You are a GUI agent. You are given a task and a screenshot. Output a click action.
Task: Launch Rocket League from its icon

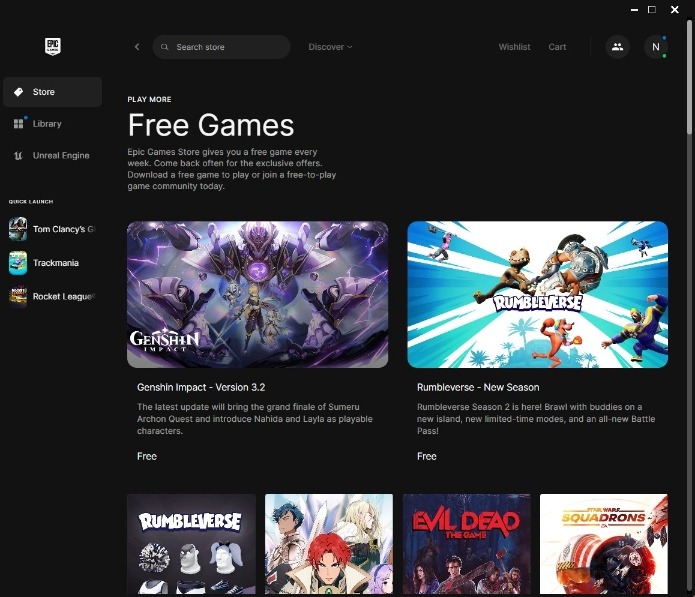click(x=18, y=297)
